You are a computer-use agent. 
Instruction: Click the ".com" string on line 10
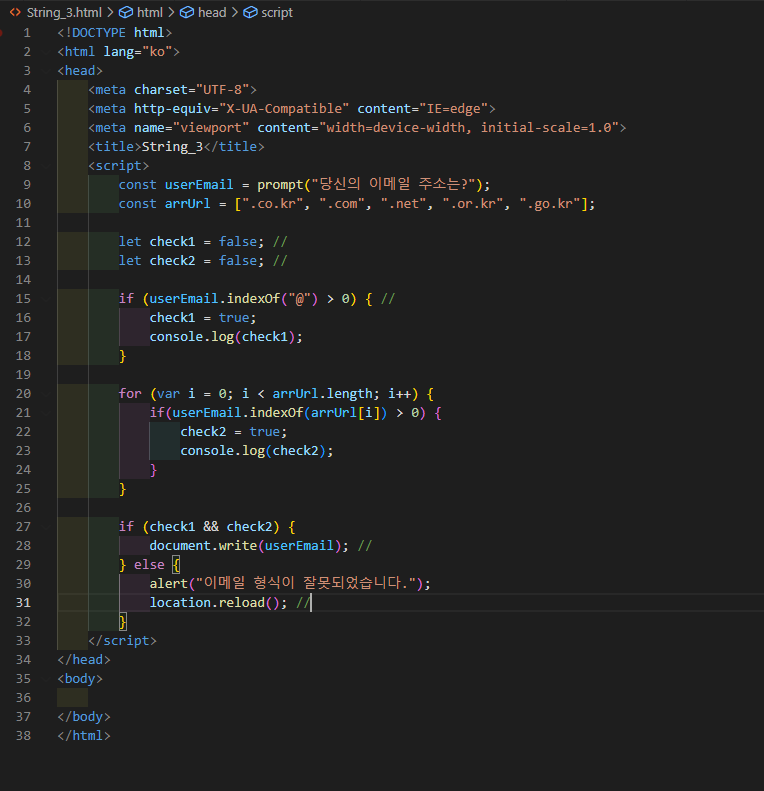tap(342, 204)
